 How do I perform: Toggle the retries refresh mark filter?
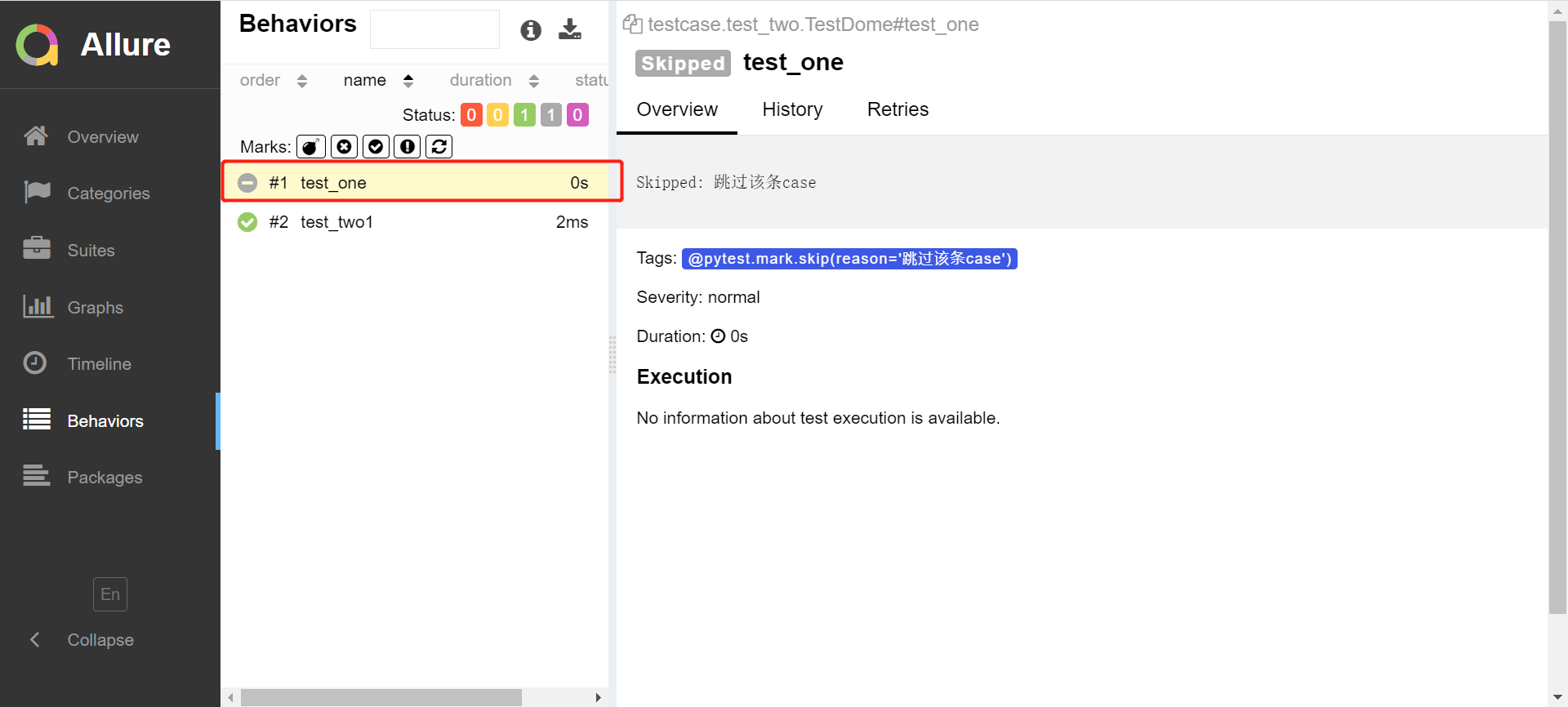439,147
